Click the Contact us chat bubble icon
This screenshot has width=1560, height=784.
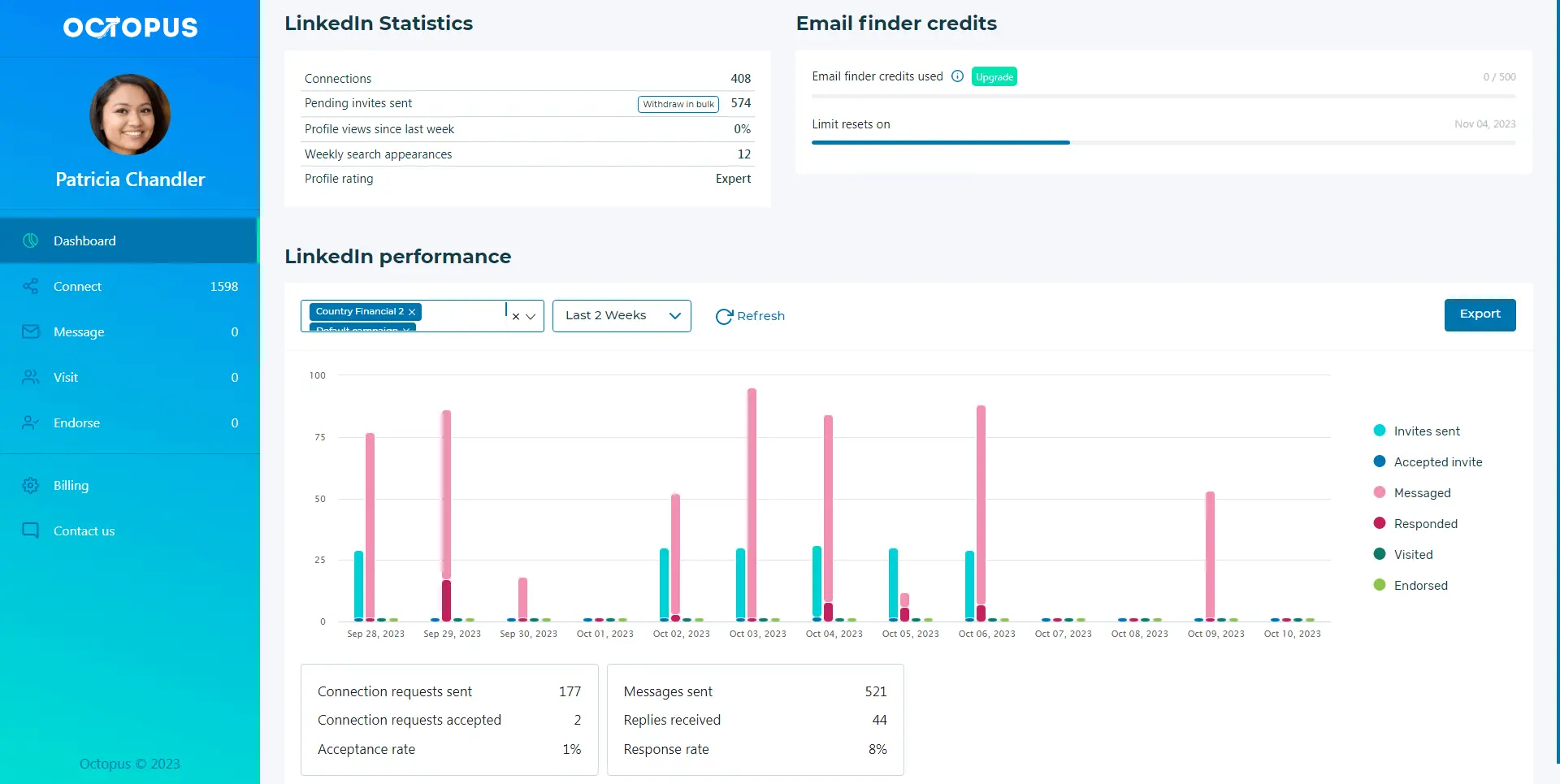(x=30, y=531)
